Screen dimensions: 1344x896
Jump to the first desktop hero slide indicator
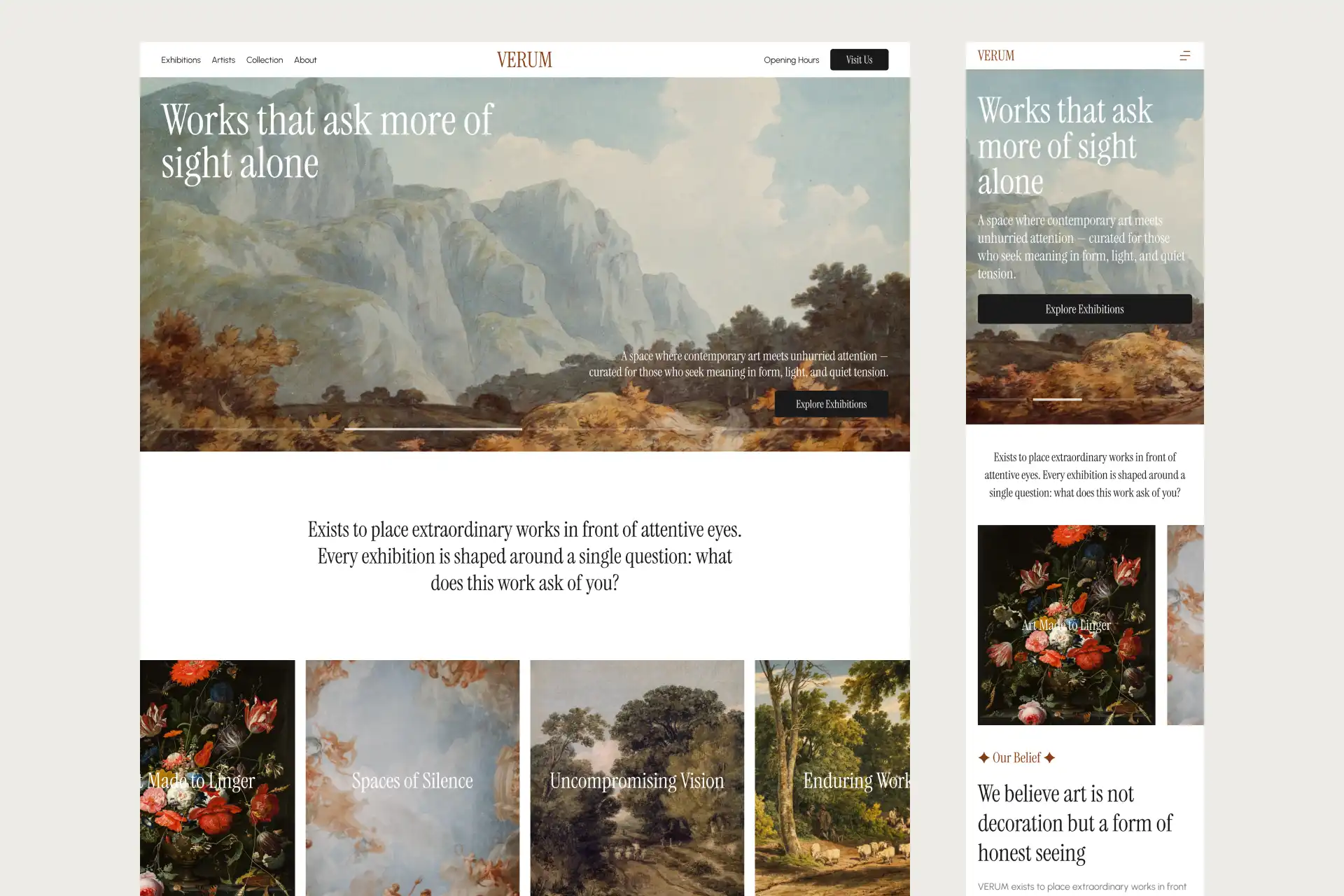(250, 428)
